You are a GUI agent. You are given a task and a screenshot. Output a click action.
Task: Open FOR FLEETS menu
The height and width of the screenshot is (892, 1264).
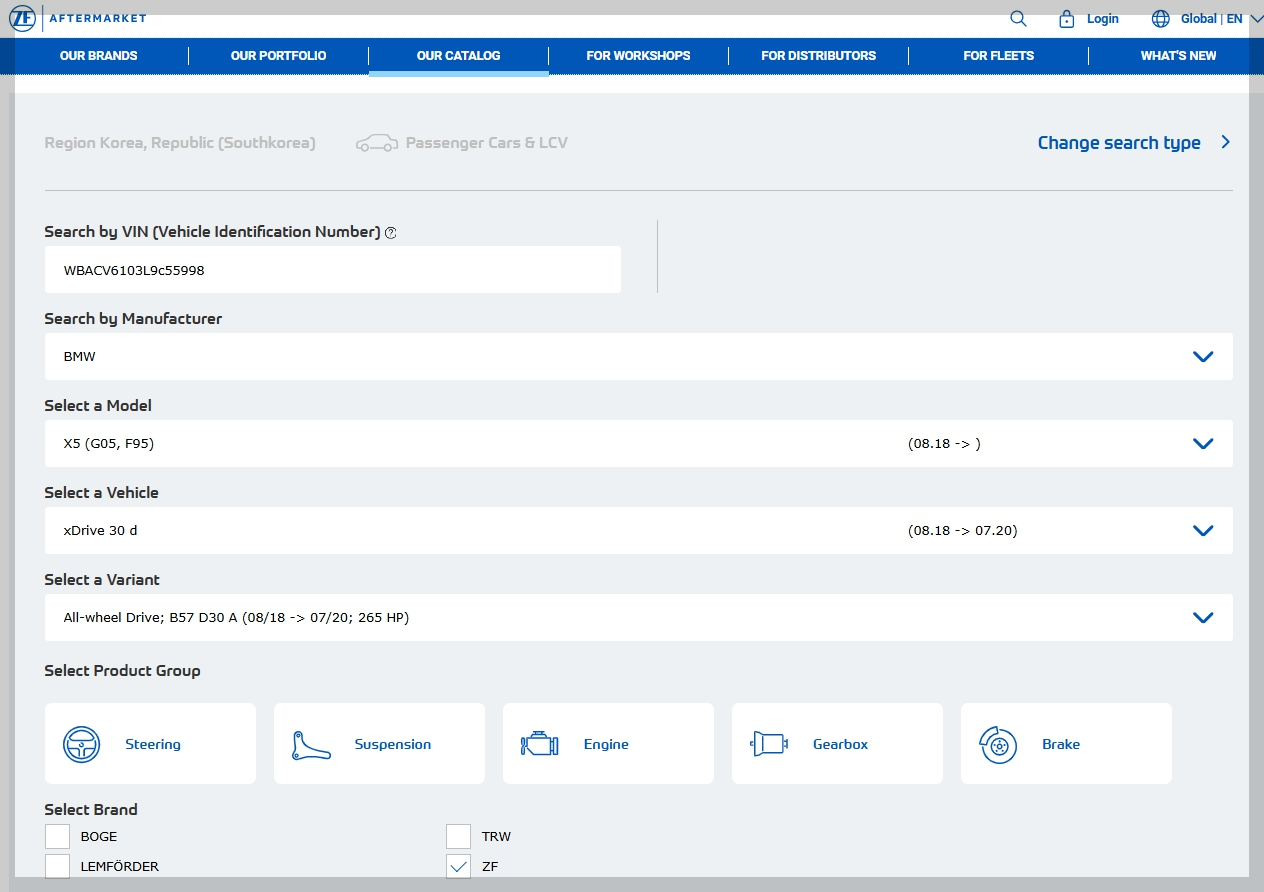pos(998,56)
